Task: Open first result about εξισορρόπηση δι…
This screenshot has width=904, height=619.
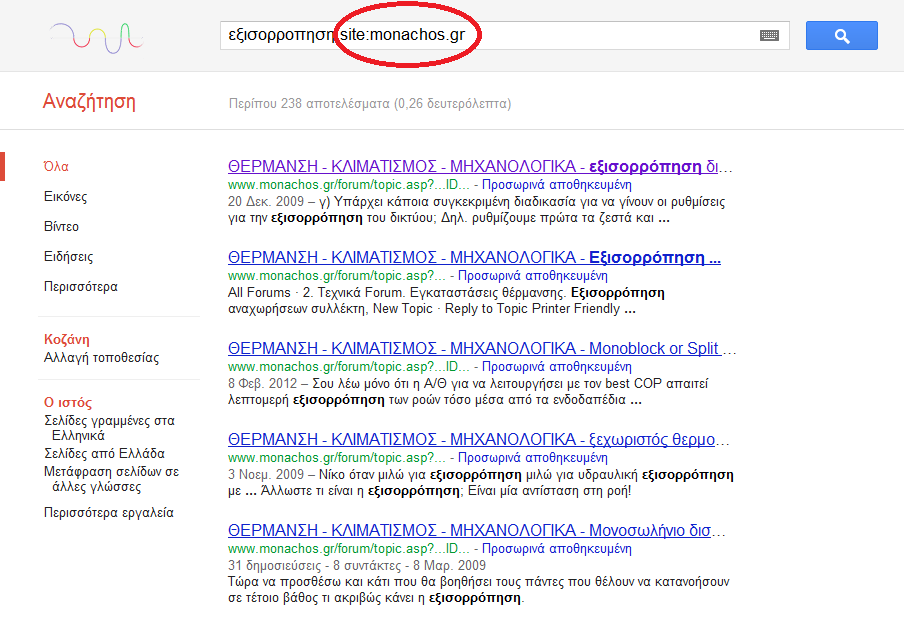Action: [x=479, y=167]
